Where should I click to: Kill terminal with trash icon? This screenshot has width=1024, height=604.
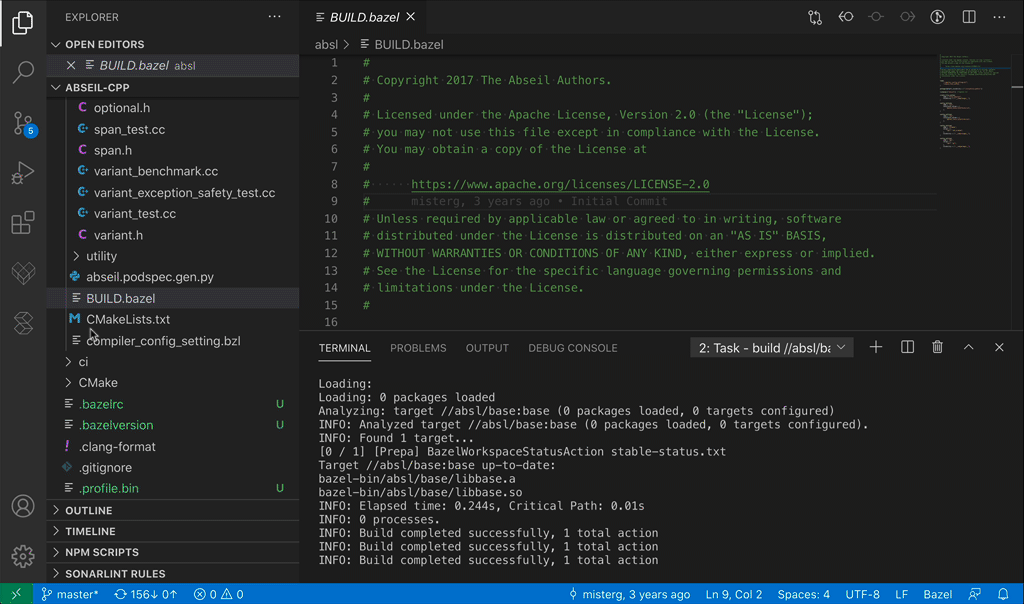click(x=937, y=347)
